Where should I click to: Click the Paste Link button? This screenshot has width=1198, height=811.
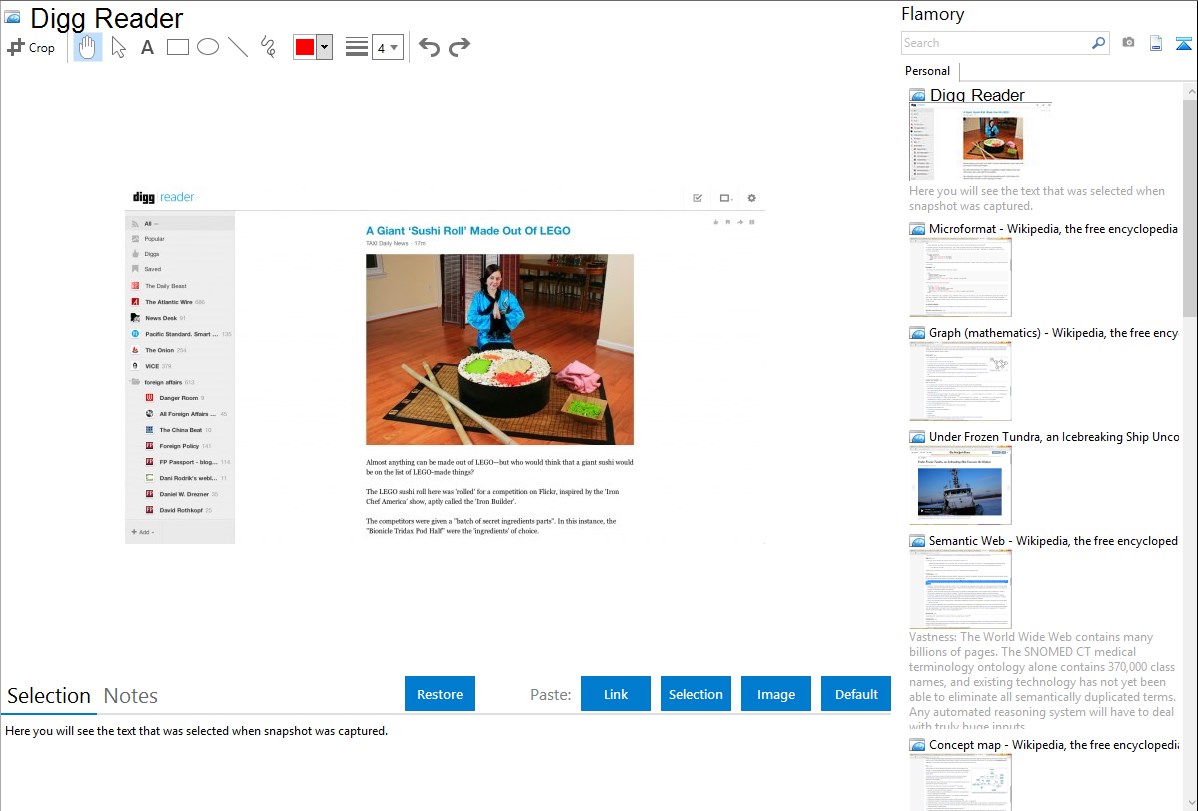point(616,694)
